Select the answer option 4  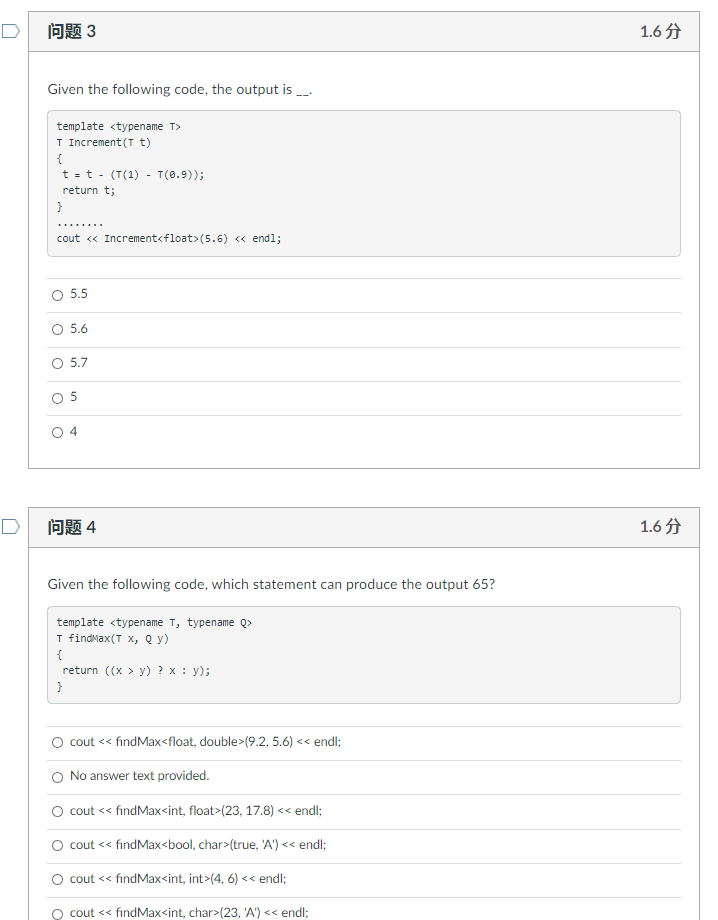coord(57,431)
